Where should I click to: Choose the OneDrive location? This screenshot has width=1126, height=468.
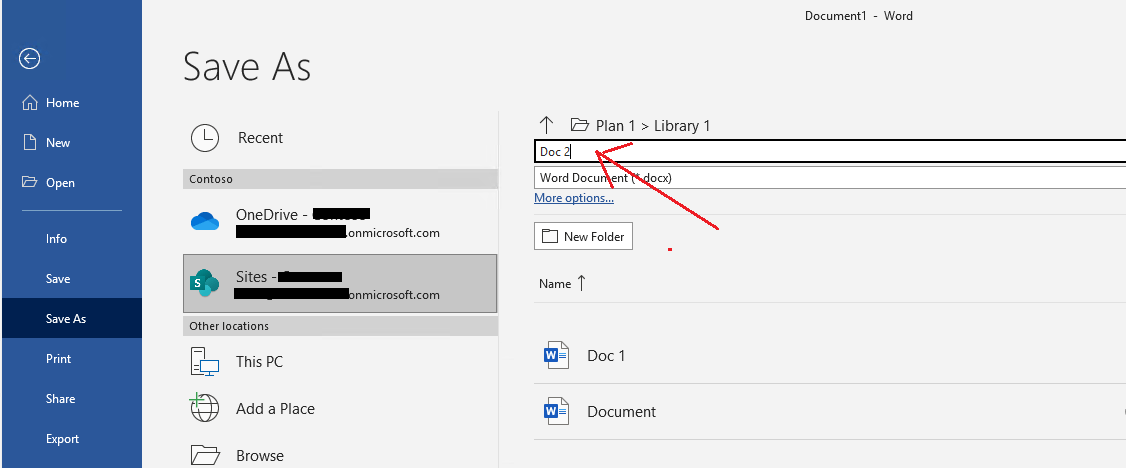tap(340, 222)
